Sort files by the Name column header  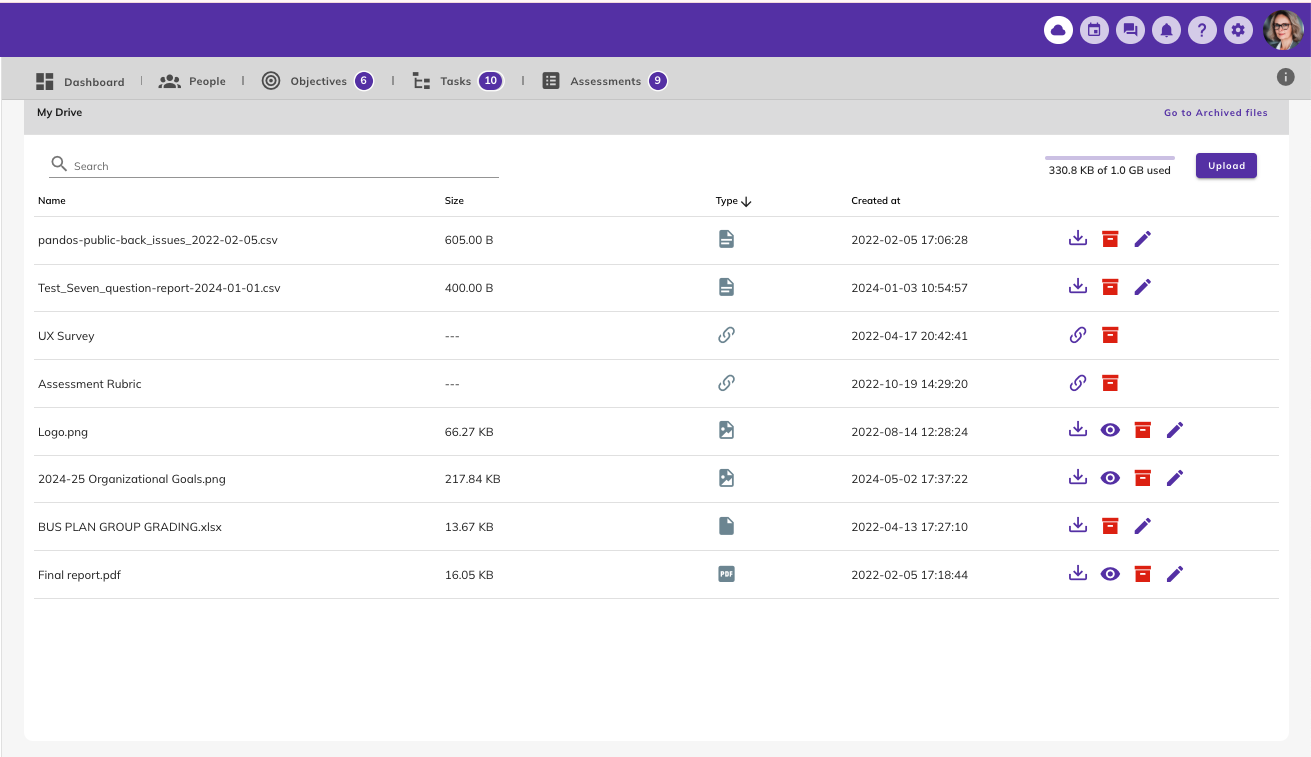52,201
